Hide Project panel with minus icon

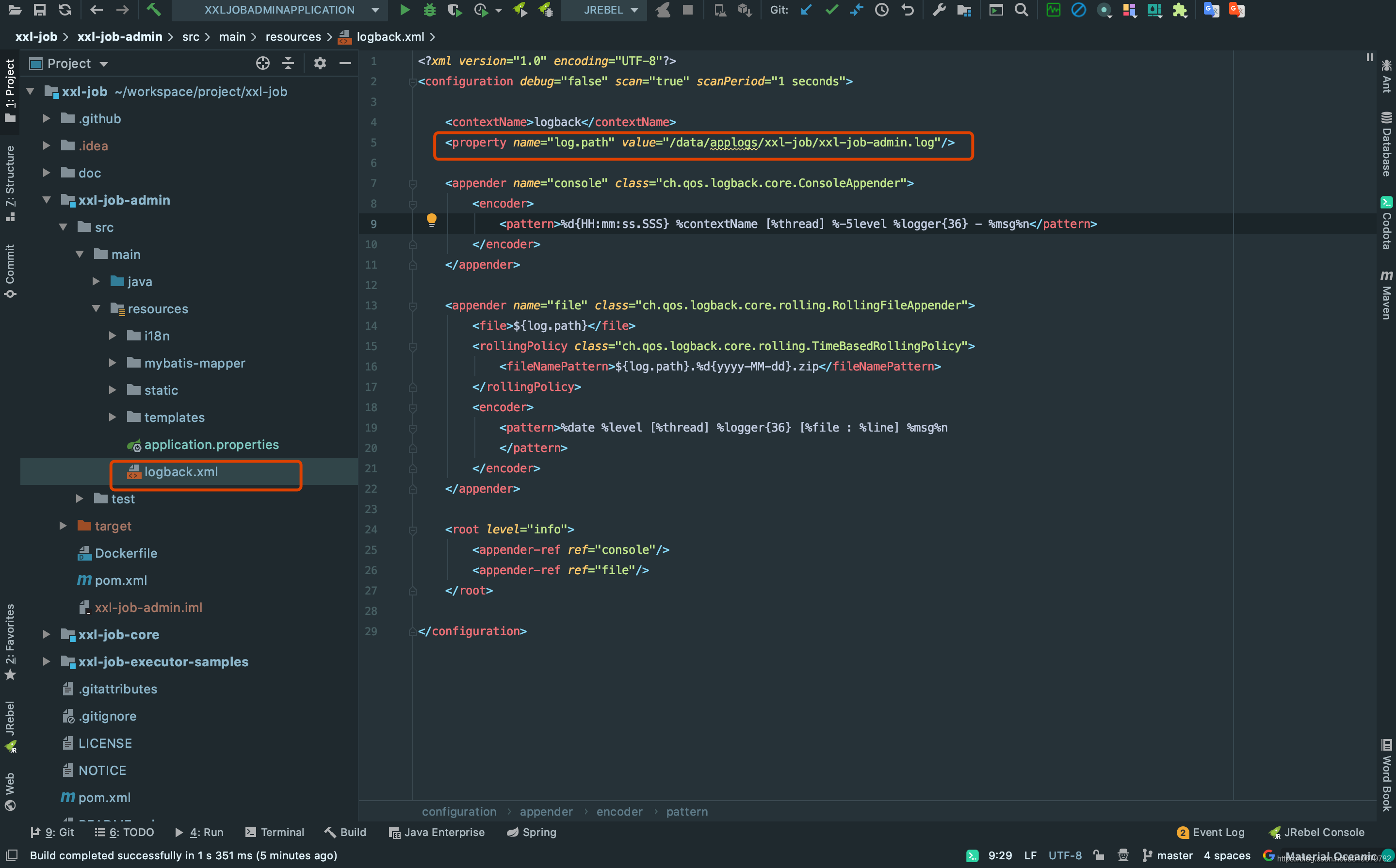(345, 63)
